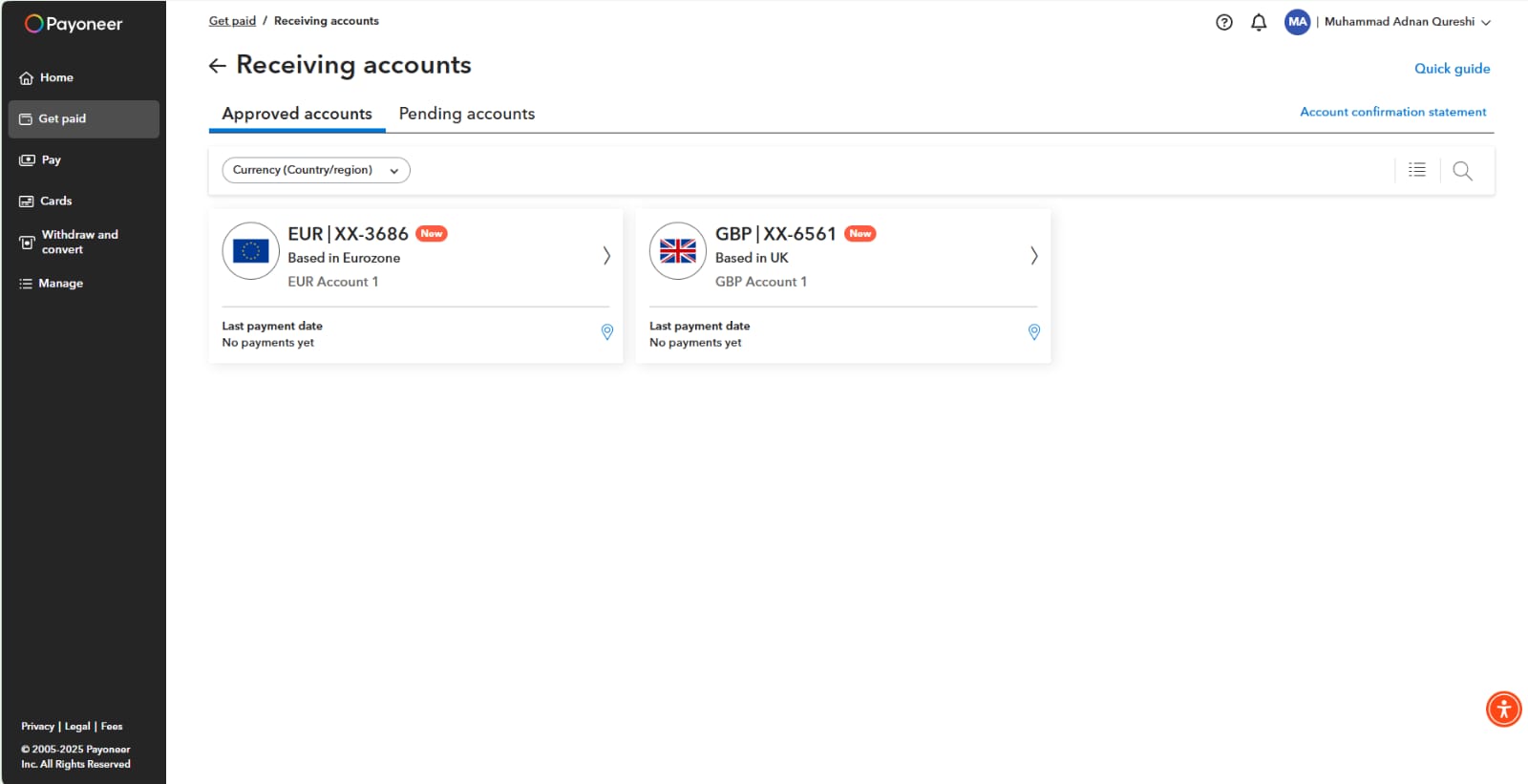The width and height of the screenshot is (1528, 784).
Task: Click the Get paid breadcrumb link
Action: coord(232,21)
